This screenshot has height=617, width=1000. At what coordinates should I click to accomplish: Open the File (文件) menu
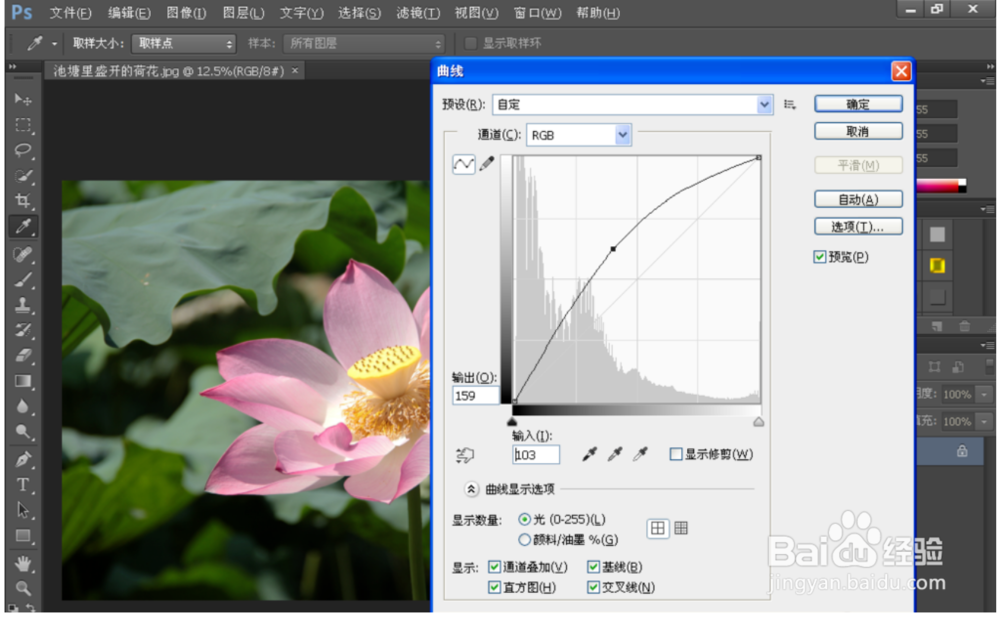(70, 13)
